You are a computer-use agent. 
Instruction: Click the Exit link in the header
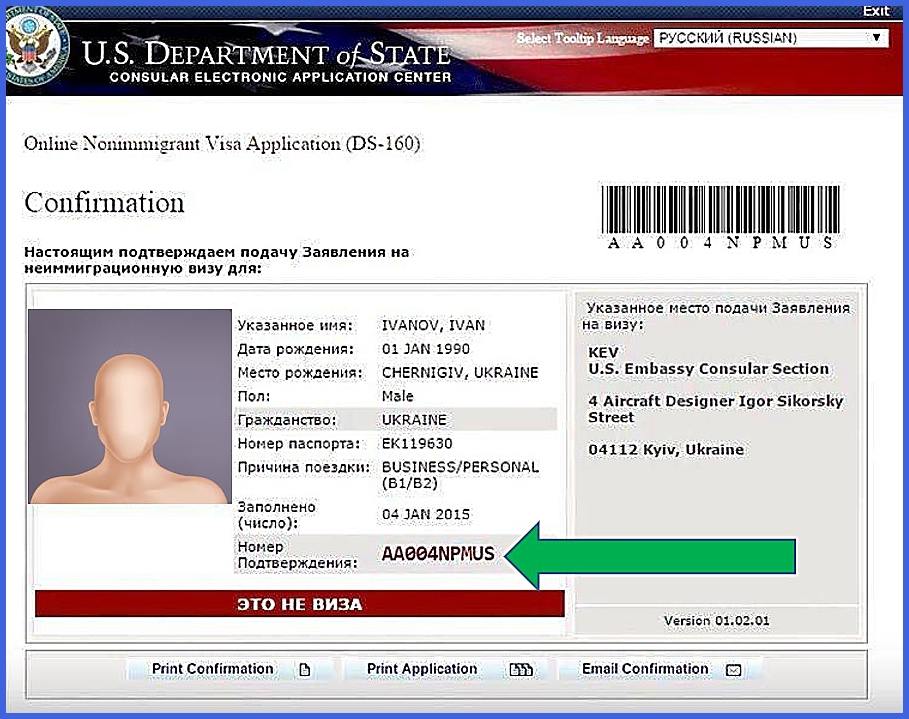(875, 11)
